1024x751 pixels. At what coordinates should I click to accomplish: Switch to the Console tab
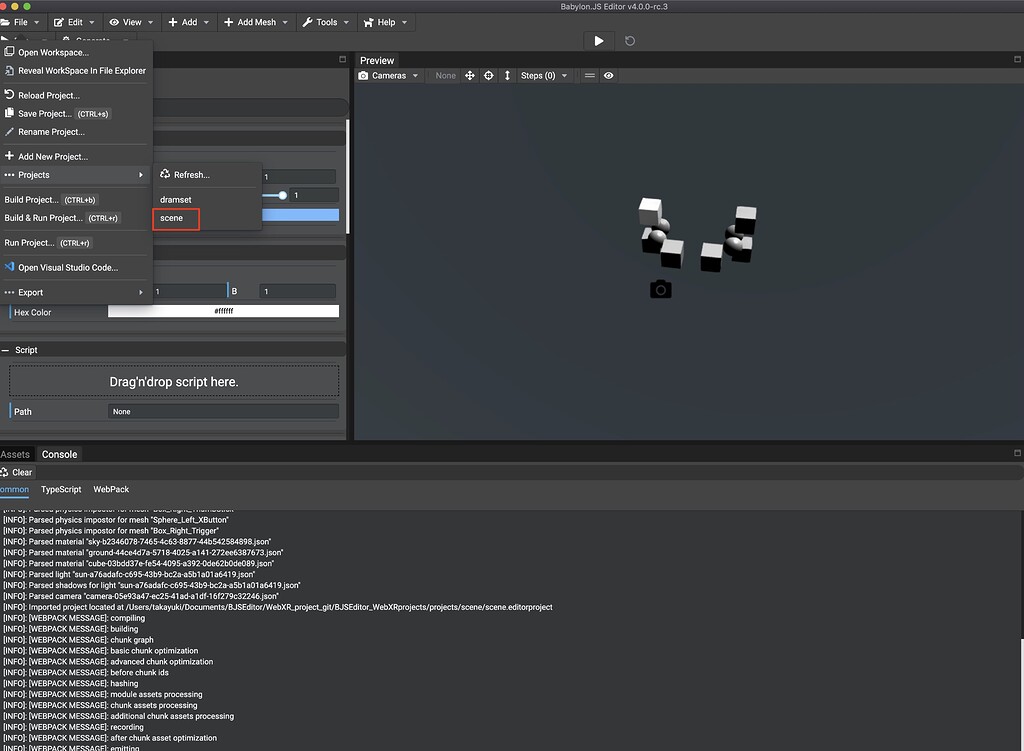59,454
